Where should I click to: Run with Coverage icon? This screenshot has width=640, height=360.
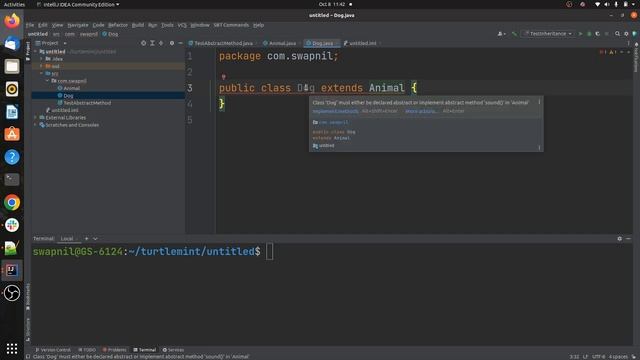[598, 33]
